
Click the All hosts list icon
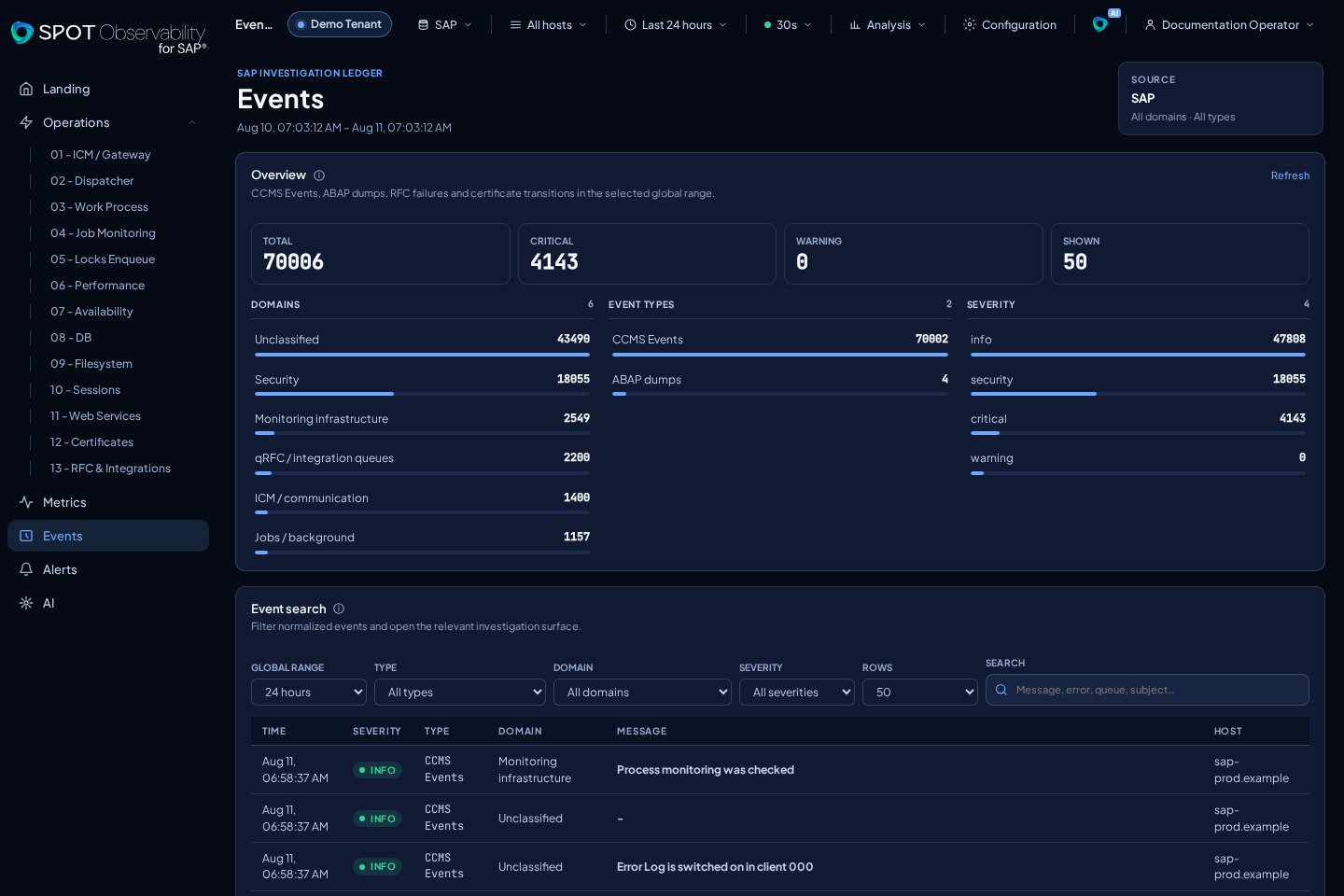coord(515,24)
